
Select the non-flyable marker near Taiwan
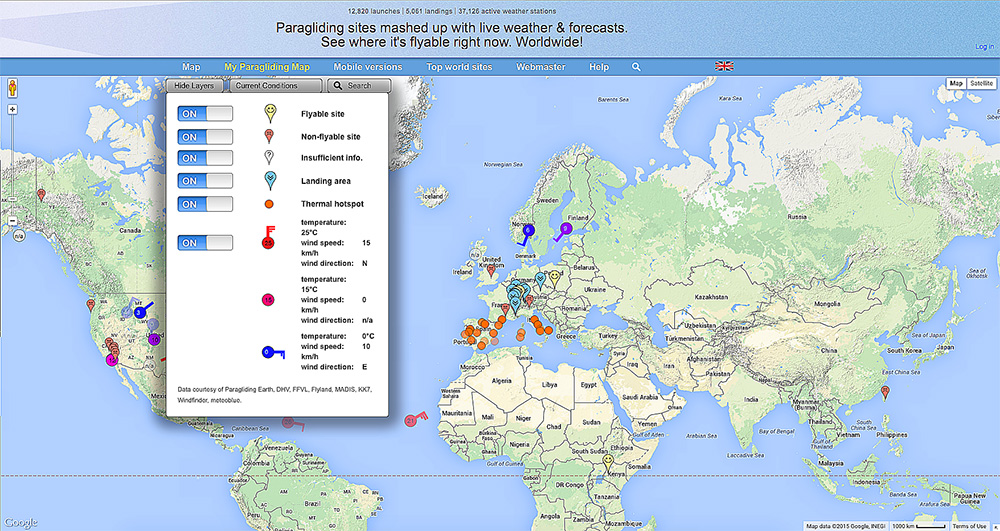tap(885, 391)
